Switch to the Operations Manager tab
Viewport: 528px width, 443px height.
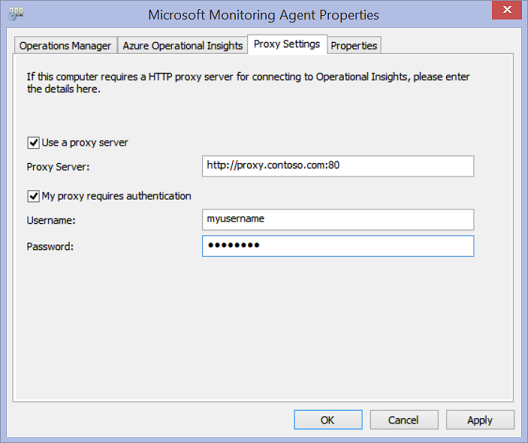(x=65, y=45)
